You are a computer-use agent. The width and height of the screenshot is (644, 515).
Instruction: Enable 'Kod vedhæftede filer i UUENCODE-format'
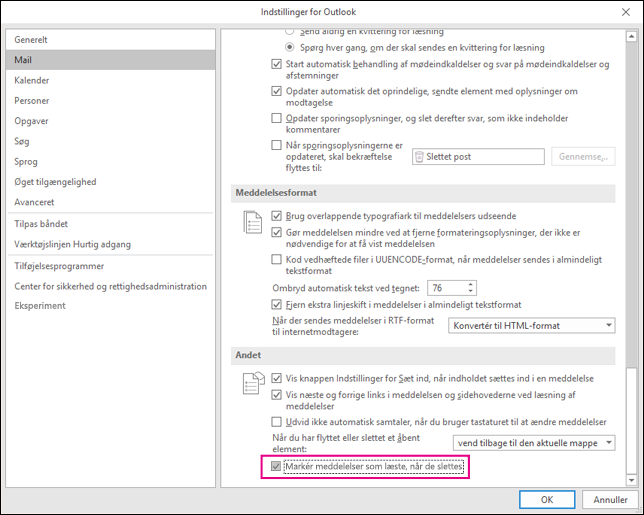pyautogui.click(x=276, y=259)
